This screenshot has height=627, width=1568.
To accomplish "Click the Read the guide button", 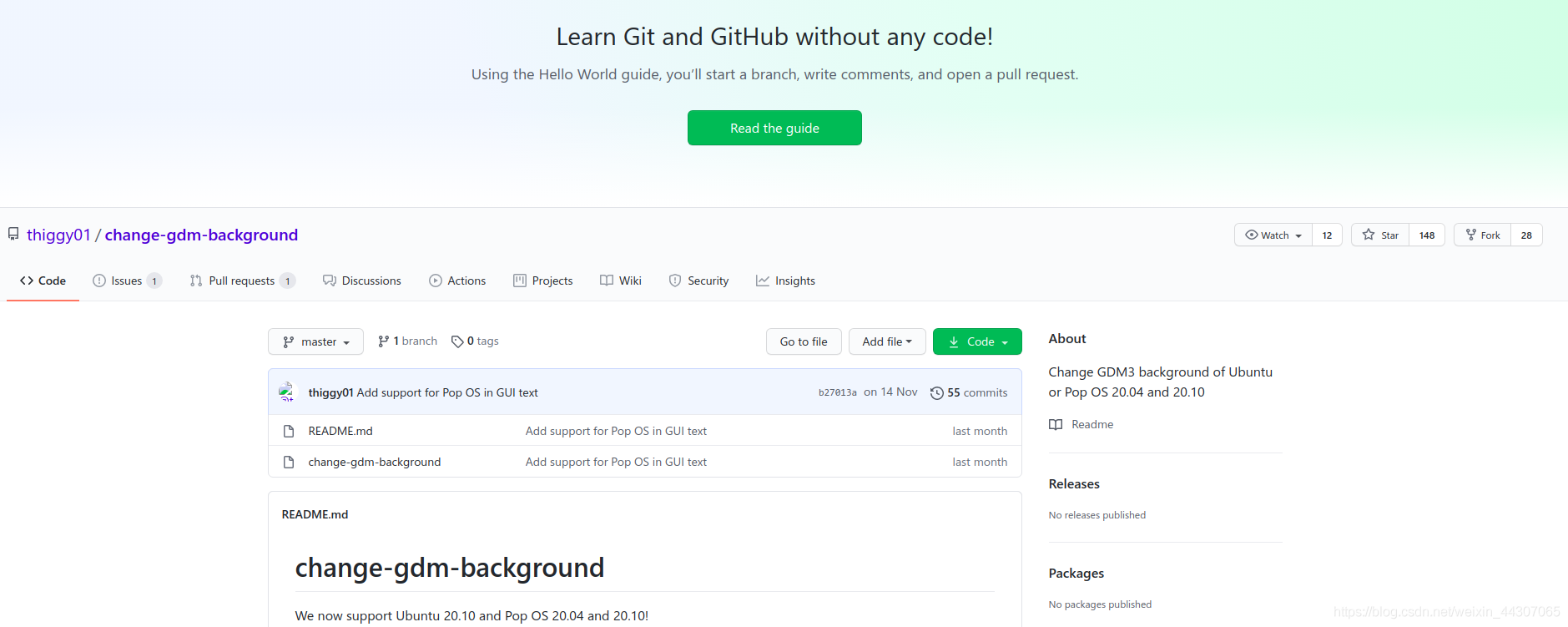I will (774, 128).
